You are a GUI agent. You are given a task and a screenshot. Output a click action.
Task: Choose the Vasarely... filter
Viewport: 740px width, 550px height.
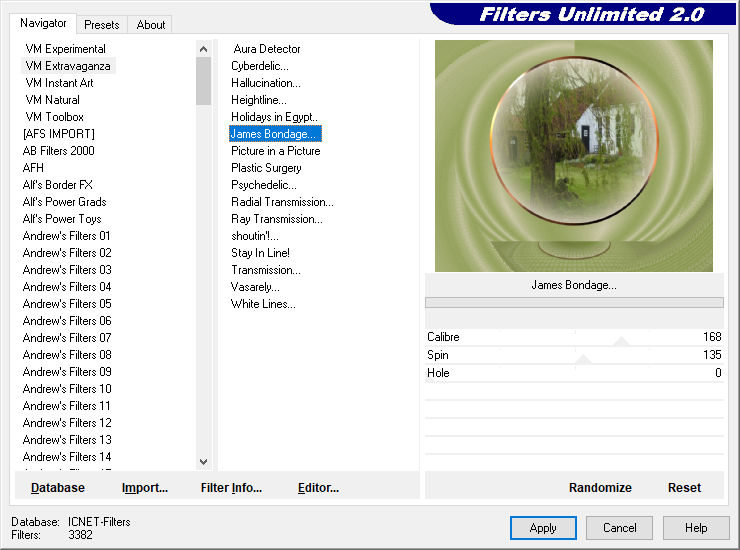pyautogui.click(x=255, y=287)
